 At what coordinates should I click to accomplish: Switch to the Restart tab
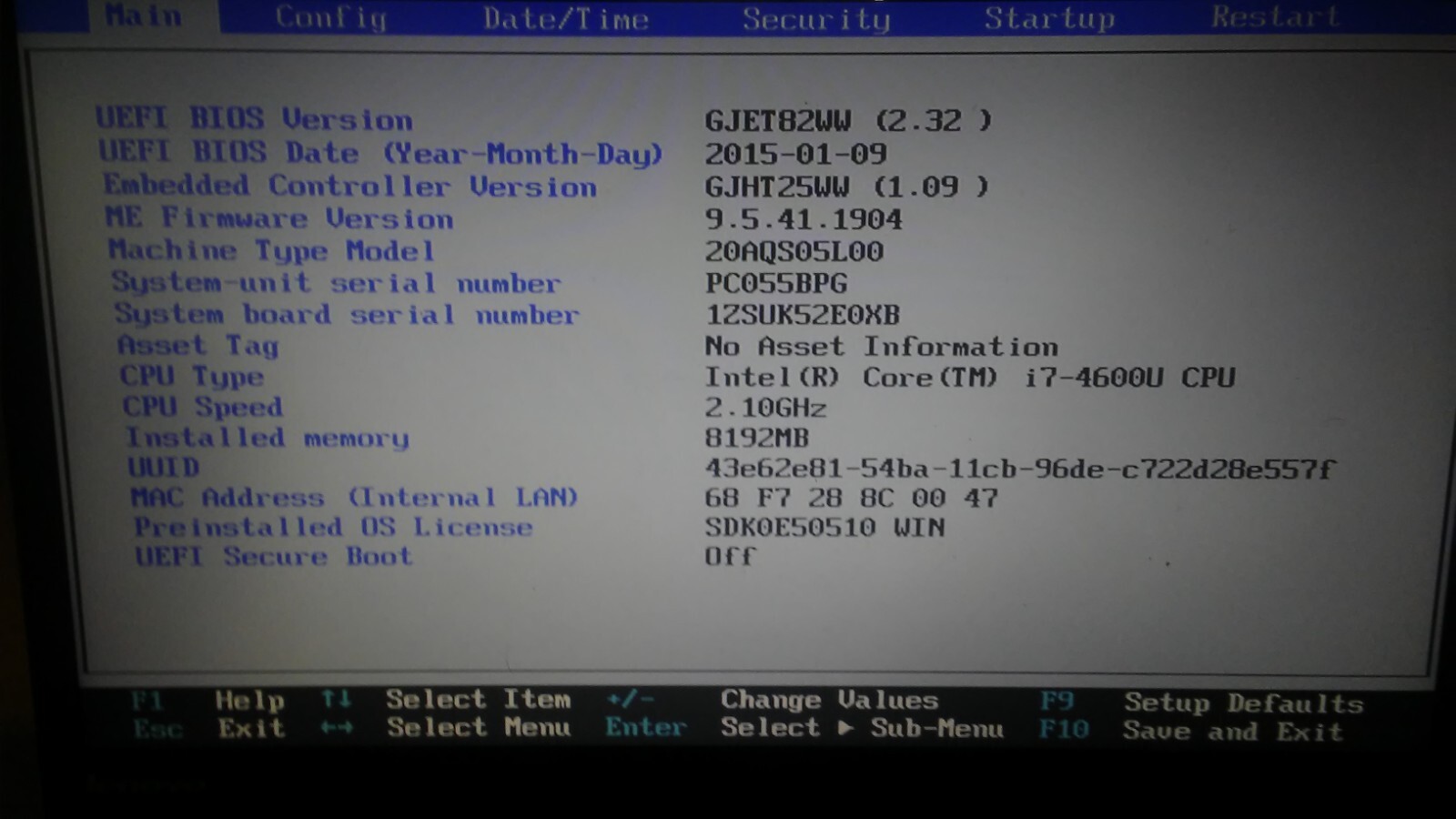(x=1275, y=16)
